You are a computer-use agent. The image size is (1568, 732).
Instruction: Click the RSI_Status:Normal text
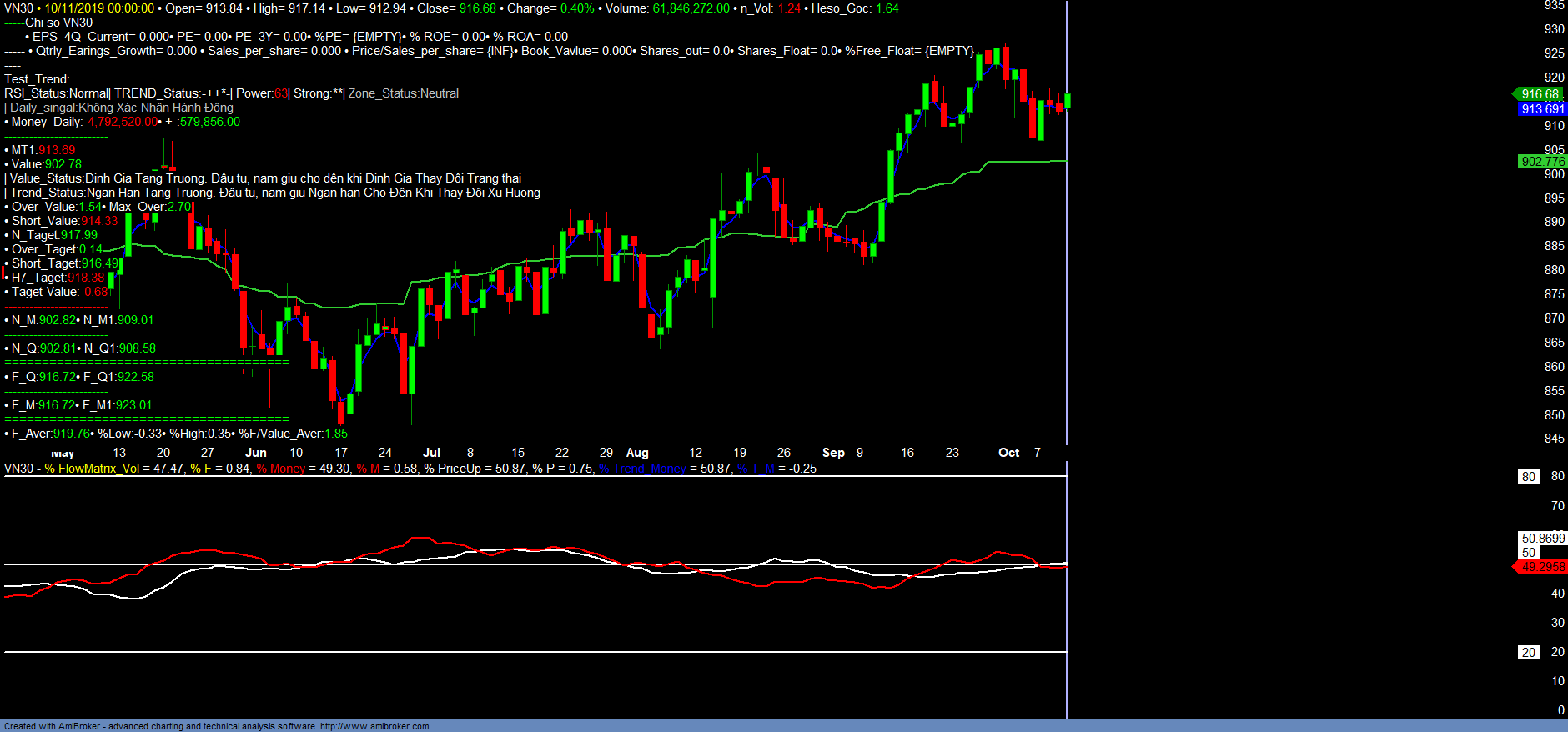(56, 93)
